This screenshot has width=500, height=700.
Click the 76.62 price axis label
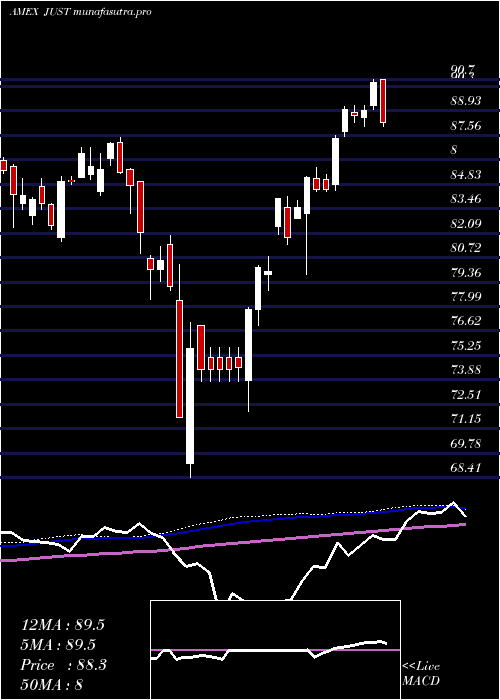(x=466, y=321)
